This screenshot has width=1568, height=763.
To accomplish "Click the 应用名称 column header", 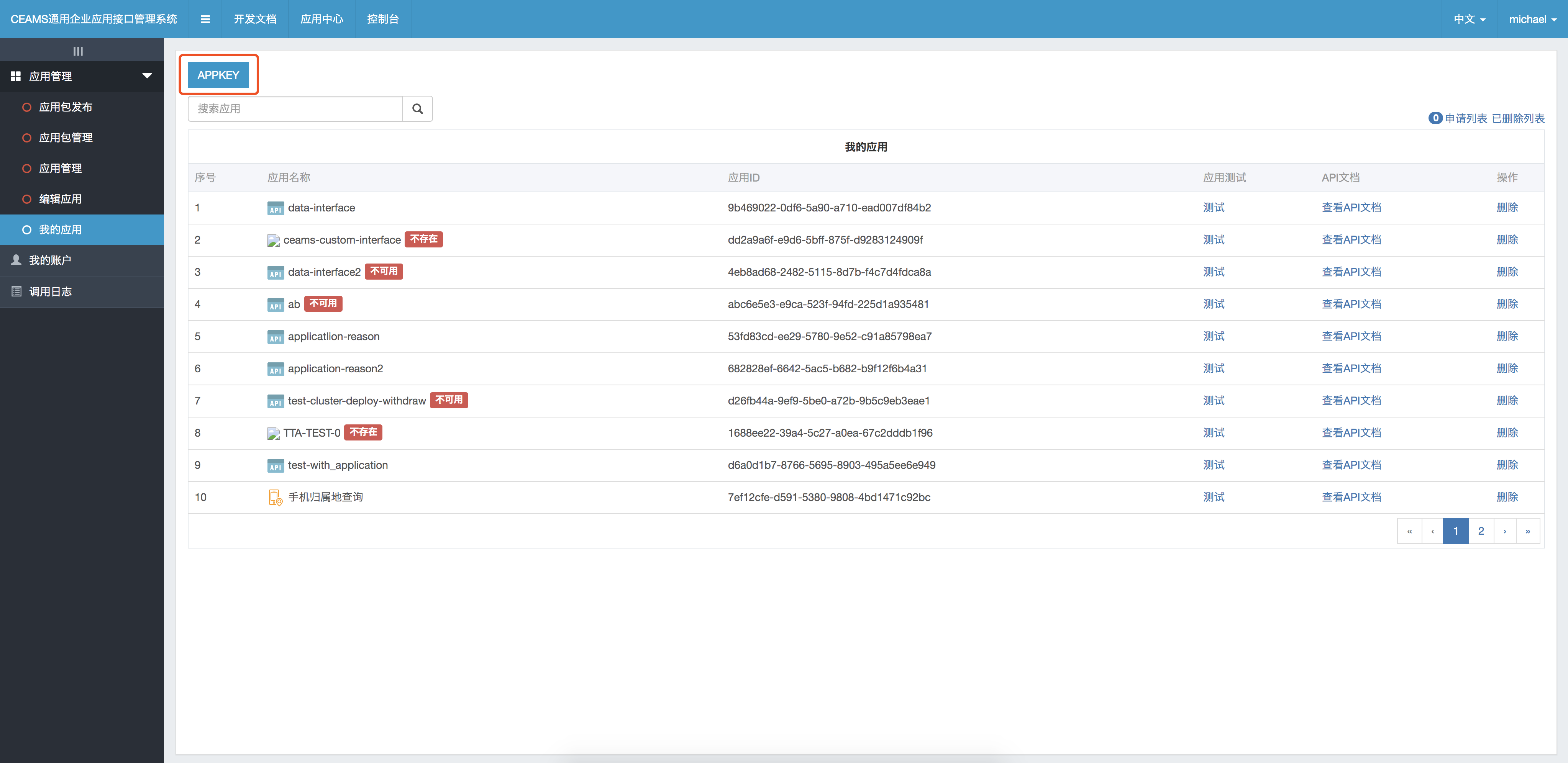I will click(289, 178).
